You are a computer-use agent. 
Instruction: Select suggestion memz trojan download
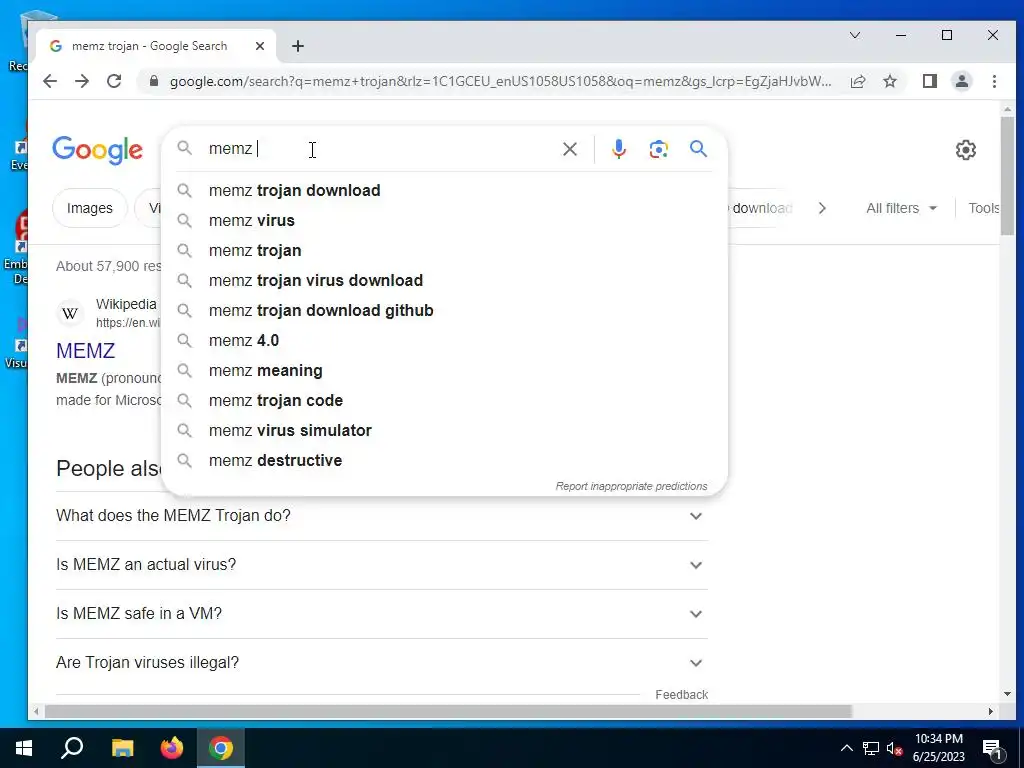444,191
